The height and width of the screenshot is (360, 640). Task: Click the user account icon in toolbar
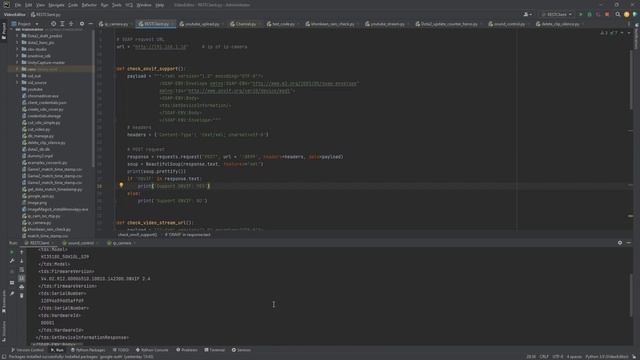tap(527, 14)
